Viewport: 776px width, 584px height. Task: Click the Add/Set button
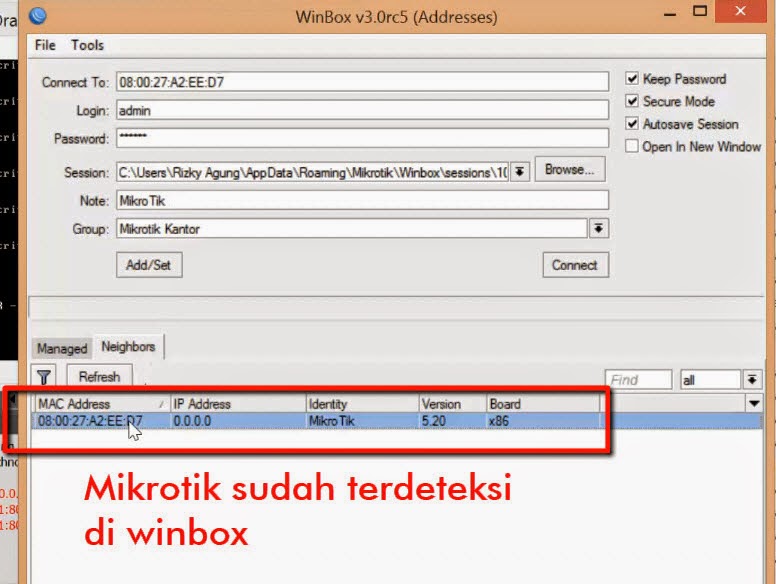click(x=149, y=265)
